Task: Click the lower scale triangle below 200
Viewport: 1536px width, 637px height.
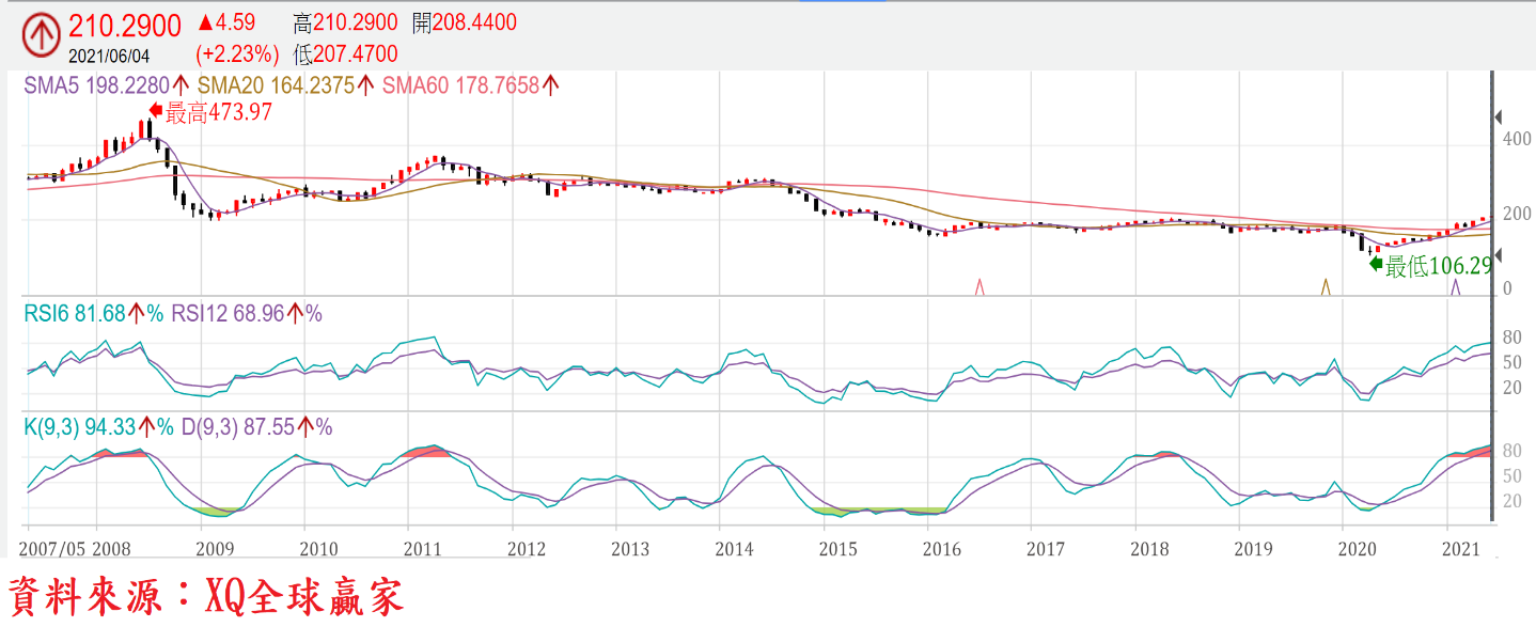Action: (1497, 256)
